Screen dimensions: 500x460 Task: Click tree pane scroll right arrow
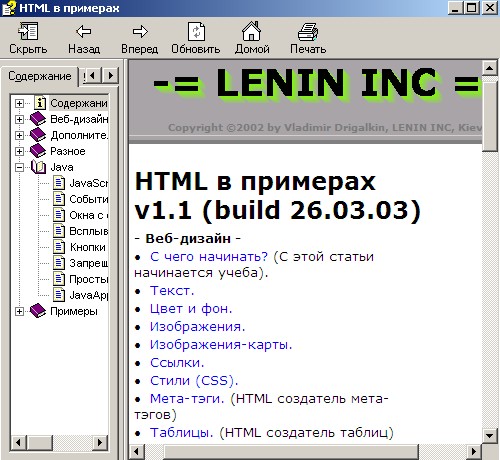click(100, 443)
